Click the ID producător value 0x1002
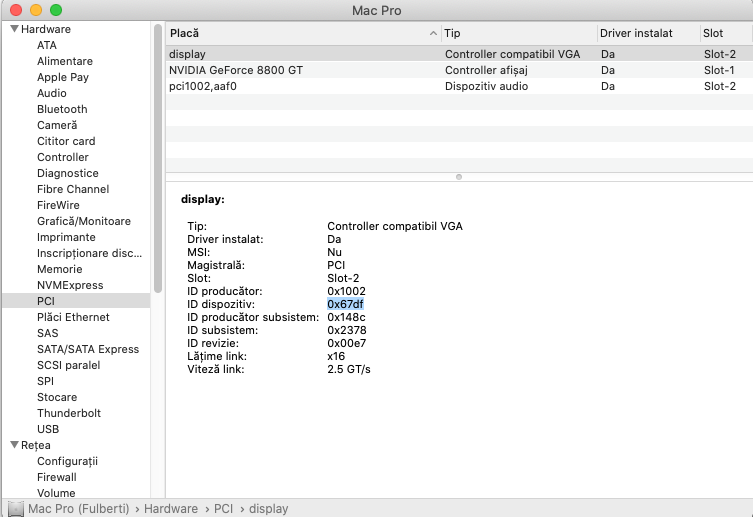The image size is (753, 517). [x=346, y=291]
